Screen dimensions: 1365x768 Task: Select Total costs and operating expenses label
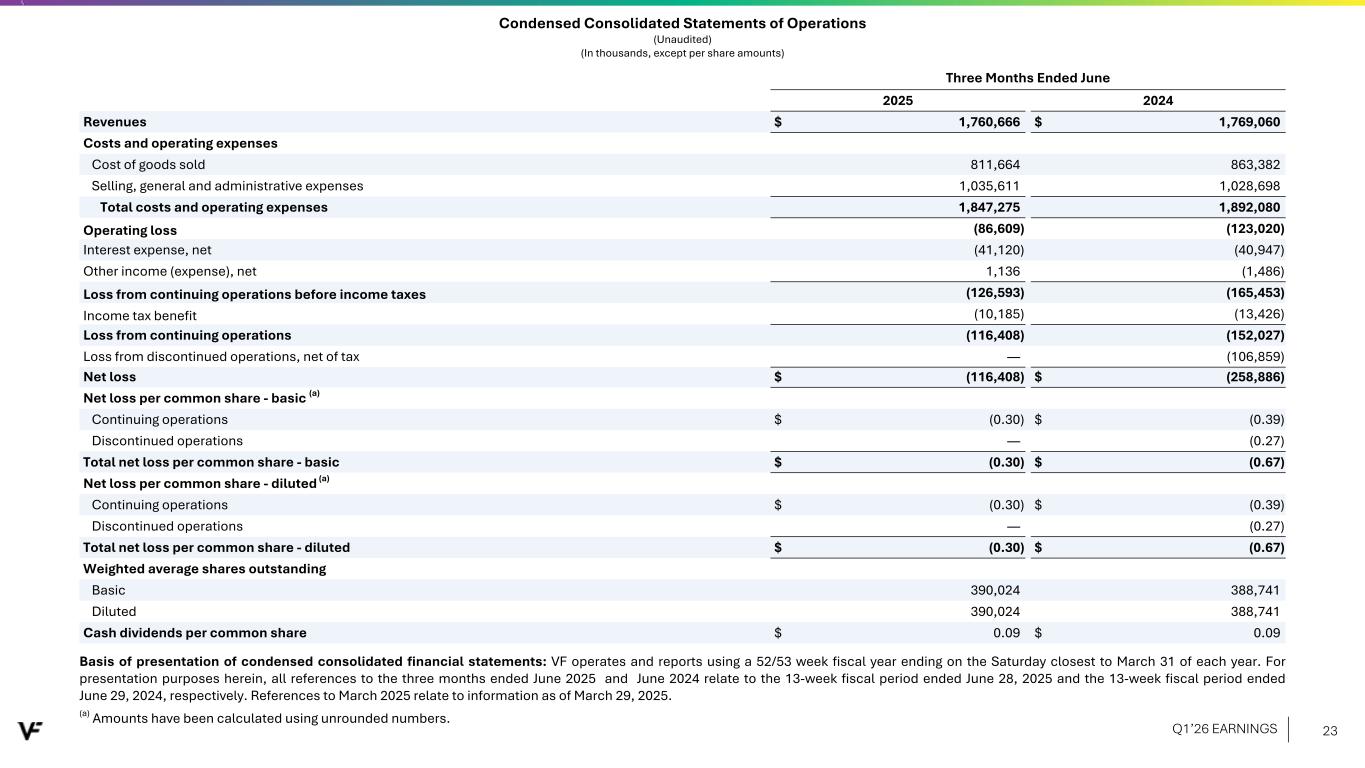click(x=213, y=207)
